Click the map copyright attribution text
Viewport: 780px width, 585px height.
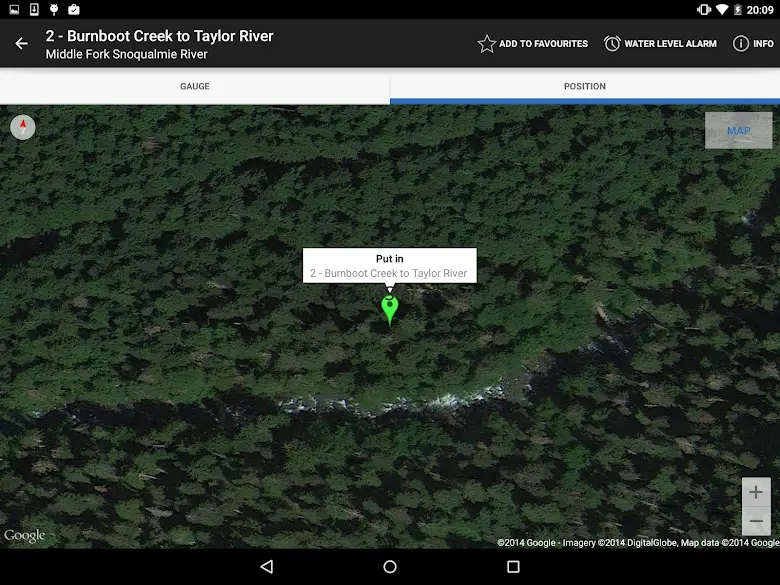[638, 543]
